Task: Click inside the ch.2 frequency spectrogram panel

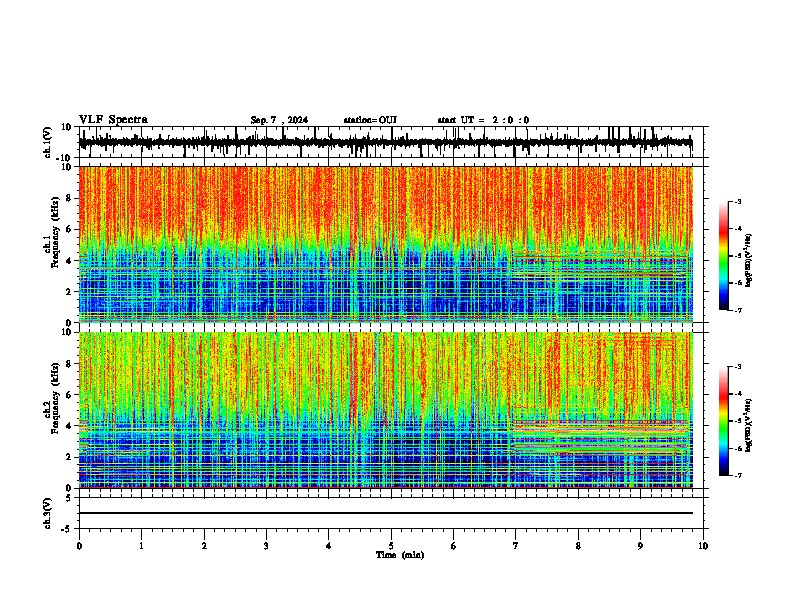Action: 385,410
